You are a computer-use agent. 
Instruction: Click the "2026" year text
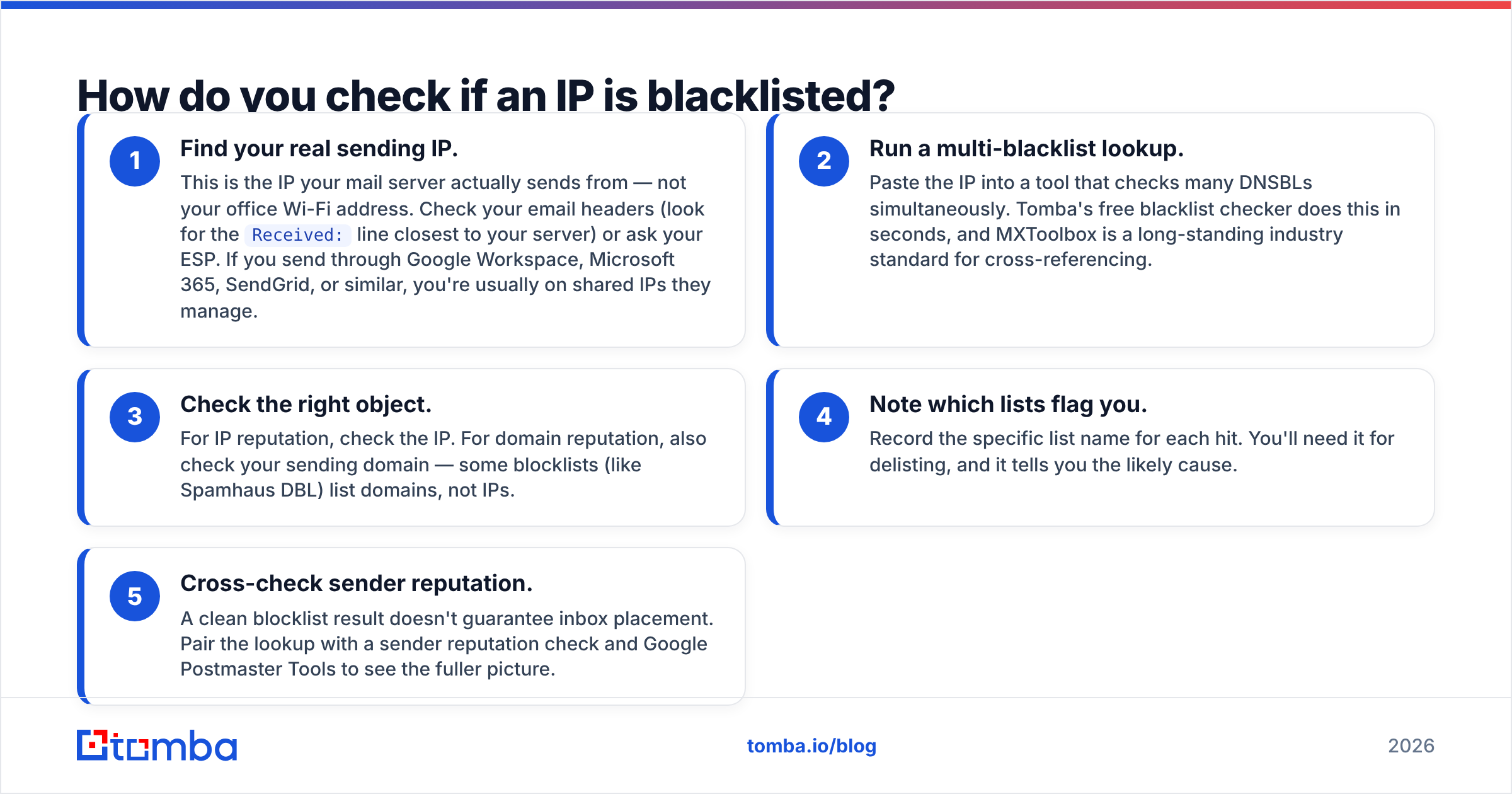(1411, 746)
